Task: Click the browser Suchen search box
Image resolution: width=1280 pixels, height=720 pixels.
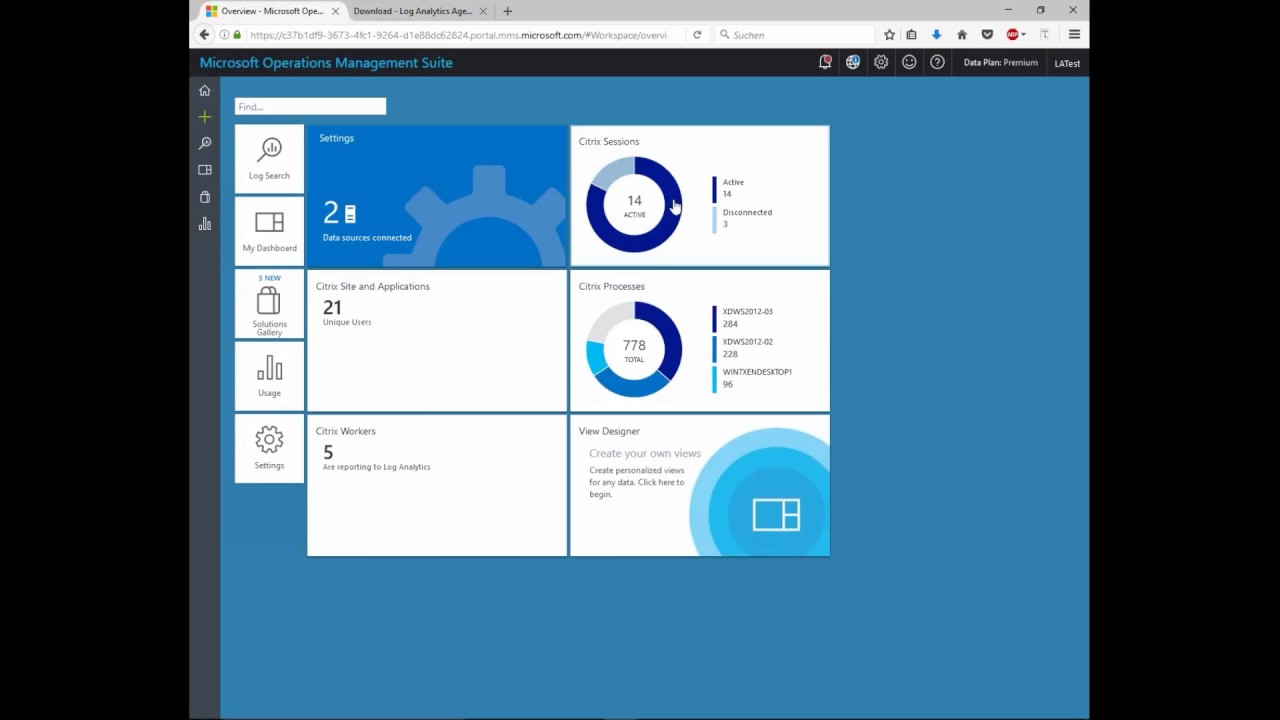Action: point(795,35)
